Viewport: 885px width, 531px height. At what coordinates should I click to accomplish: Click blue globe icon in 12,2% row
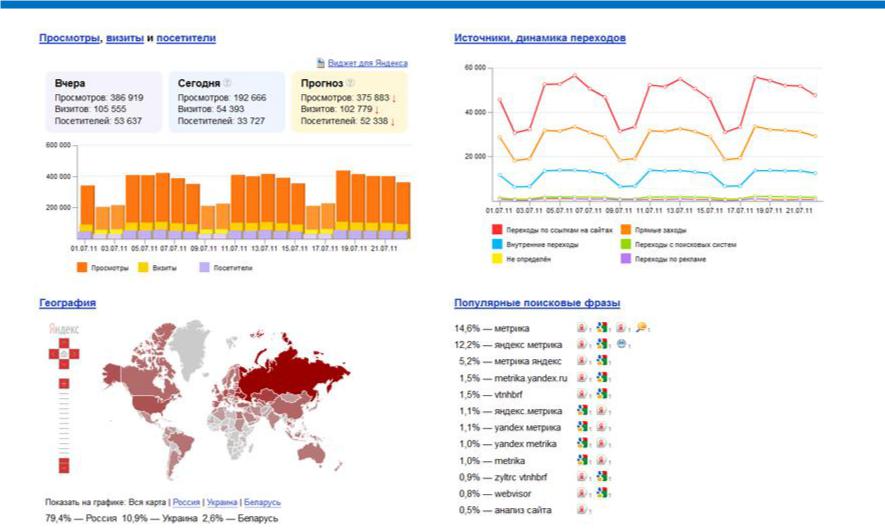click(622, 344)
